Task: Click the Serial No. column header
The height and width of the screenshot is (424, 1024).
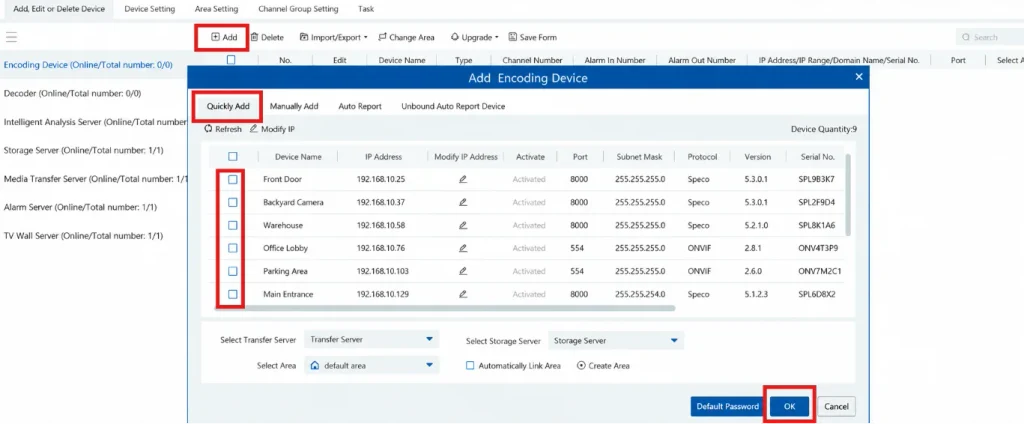Action: 818,157
